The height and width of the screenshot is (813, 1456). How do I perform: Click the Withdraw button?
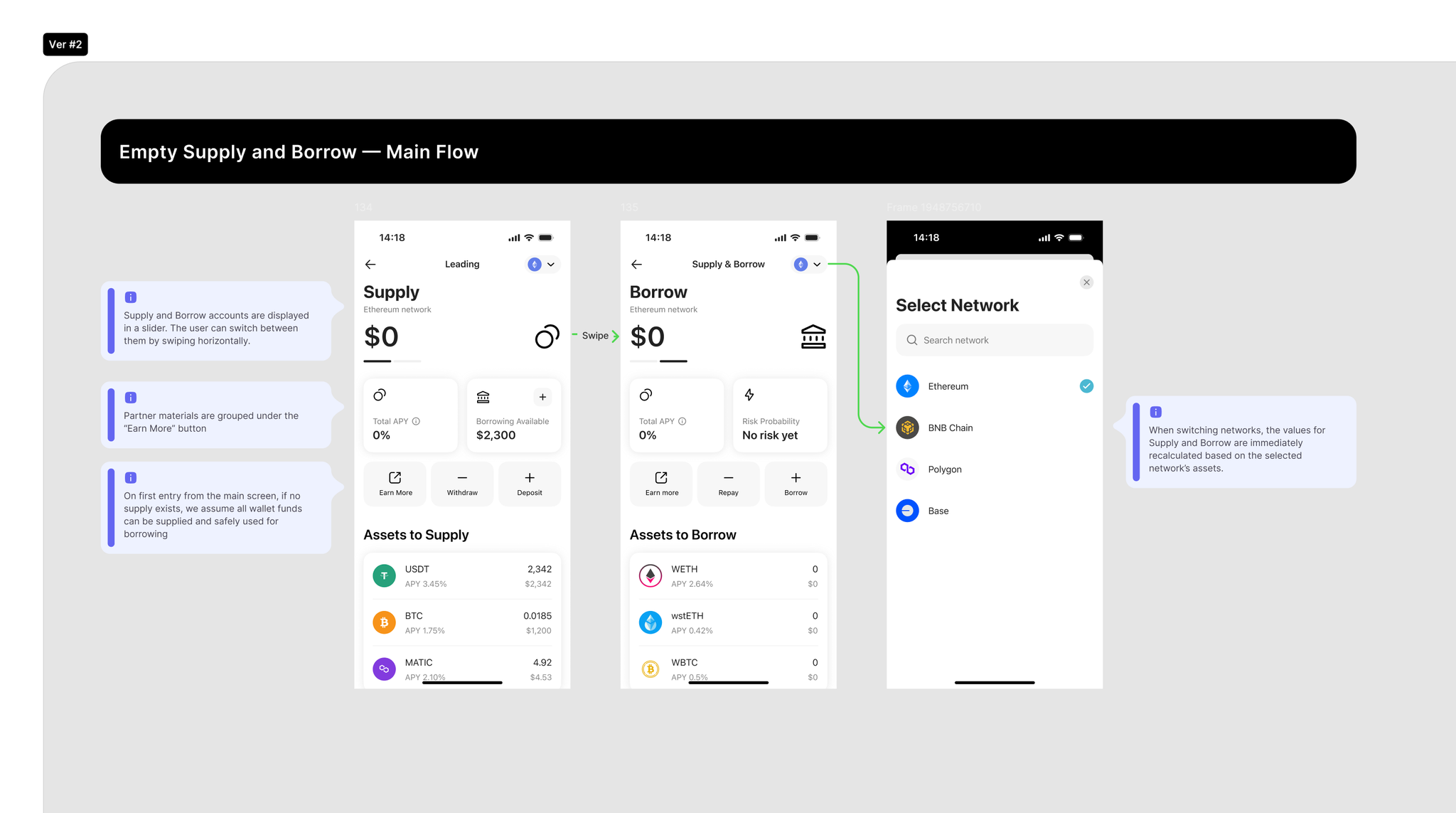462,484
